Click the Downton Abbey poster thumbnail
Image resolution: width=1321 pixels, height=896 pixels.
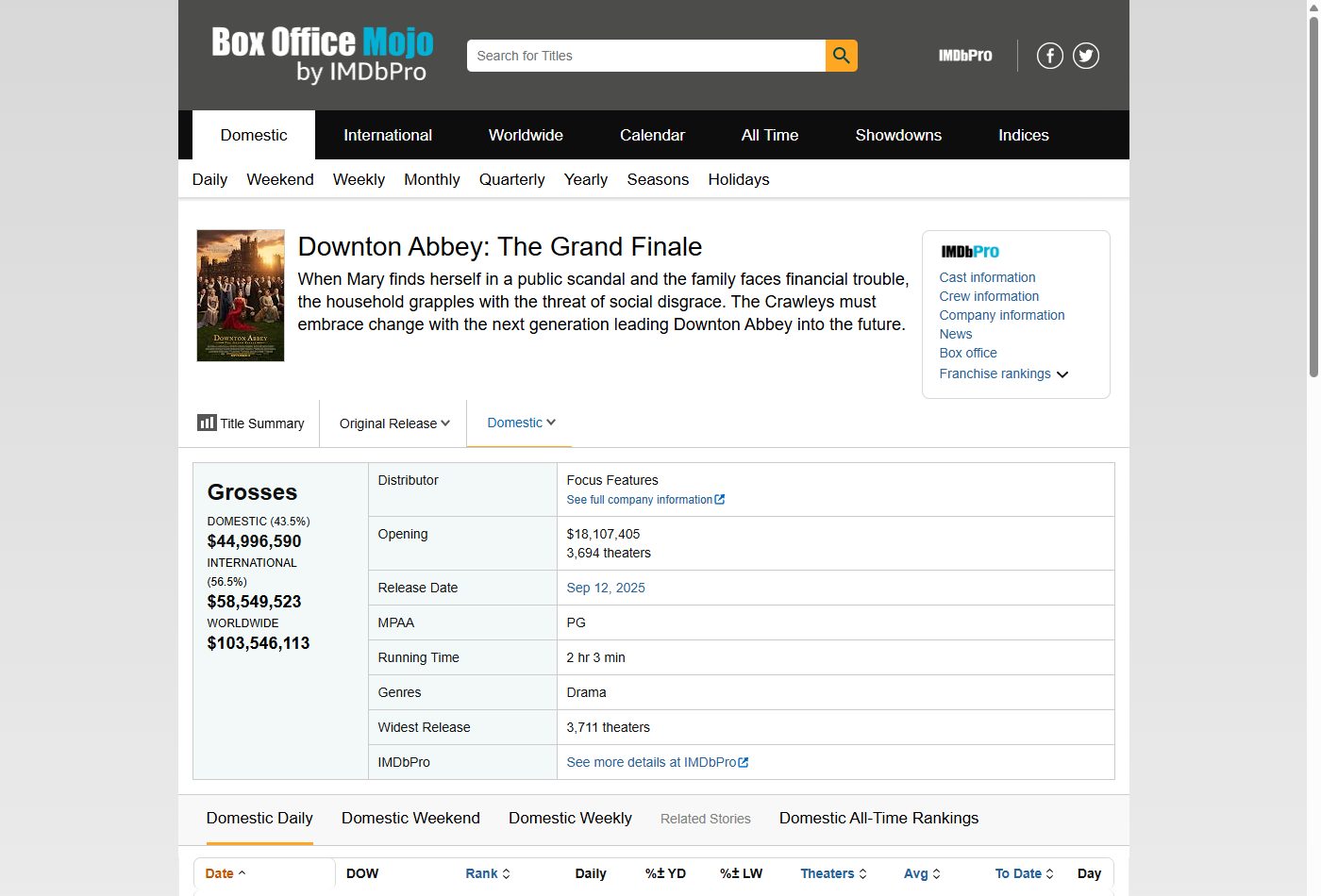(x=241, y=295)
